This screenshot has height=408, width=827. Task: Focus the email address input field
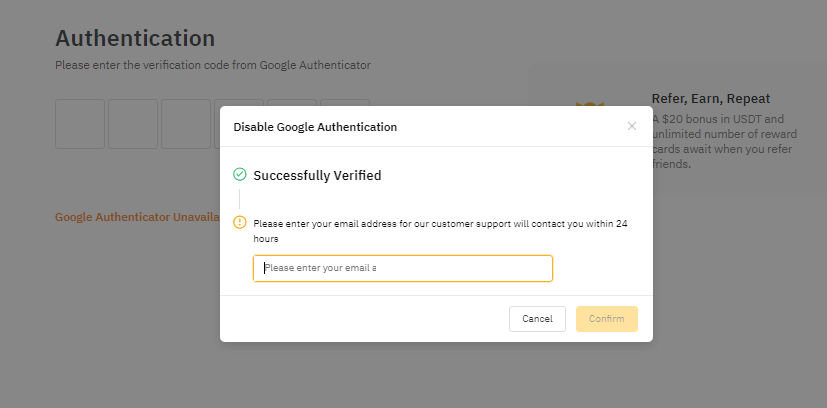[x=402, y=268]
